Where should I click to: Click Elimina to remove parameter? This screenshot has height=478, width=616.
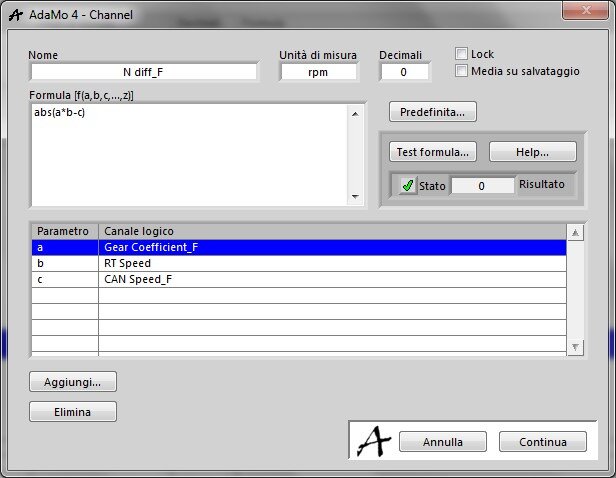[74, 411]
